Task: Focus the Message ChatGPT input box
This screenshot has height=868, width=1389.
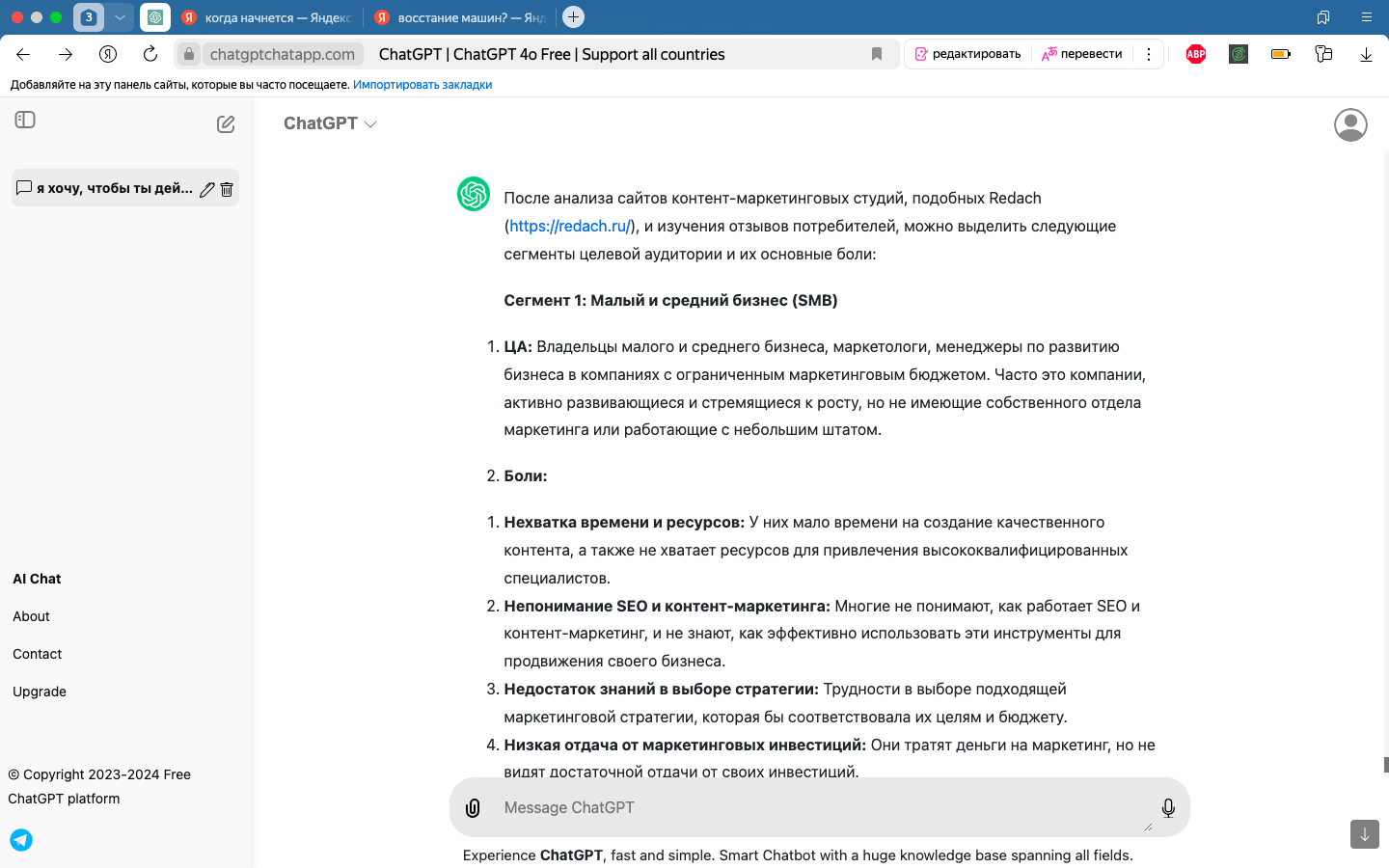Action: [820, 807]
